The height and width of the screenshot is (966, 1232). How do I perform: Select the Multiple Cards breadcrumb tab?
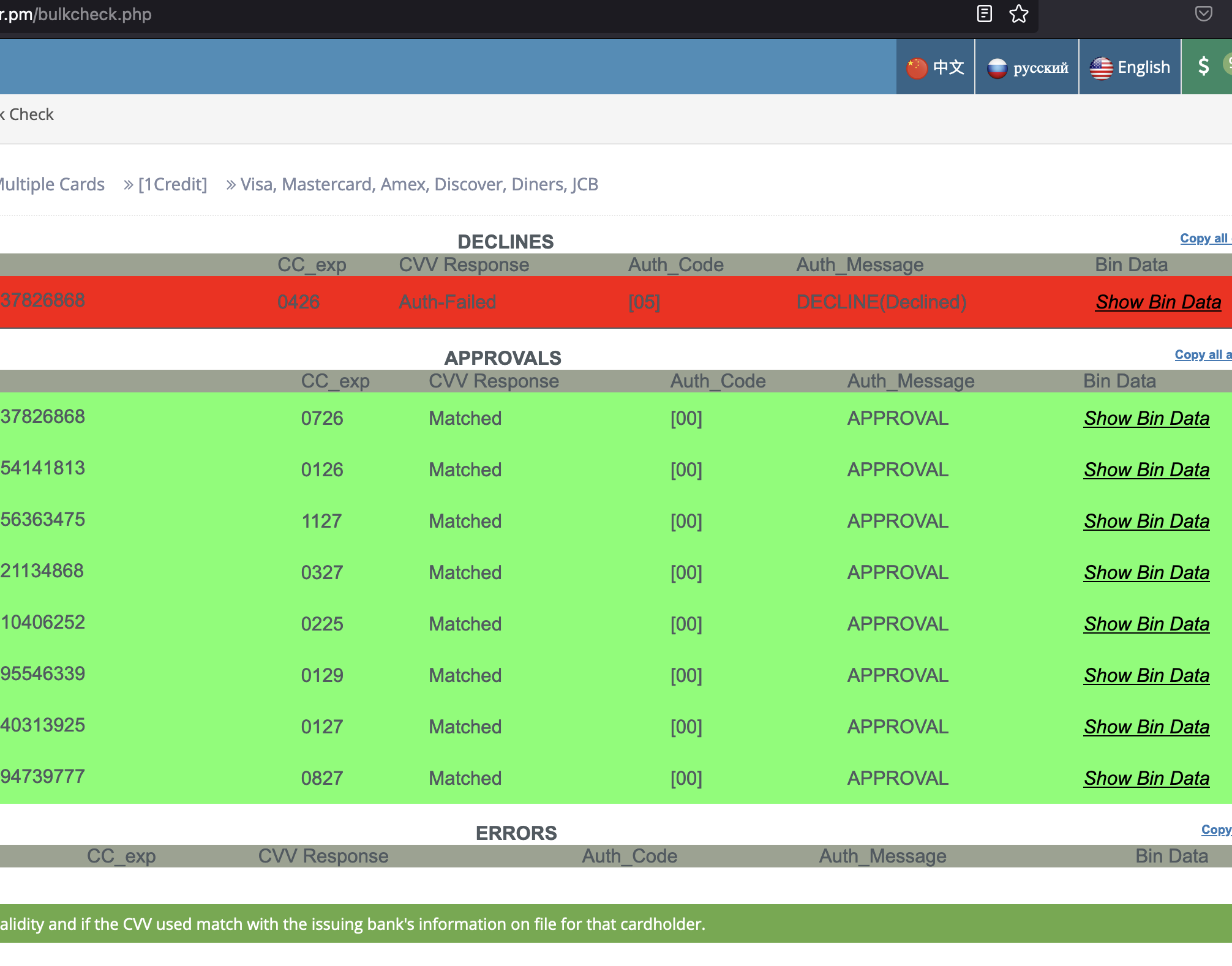52,185
